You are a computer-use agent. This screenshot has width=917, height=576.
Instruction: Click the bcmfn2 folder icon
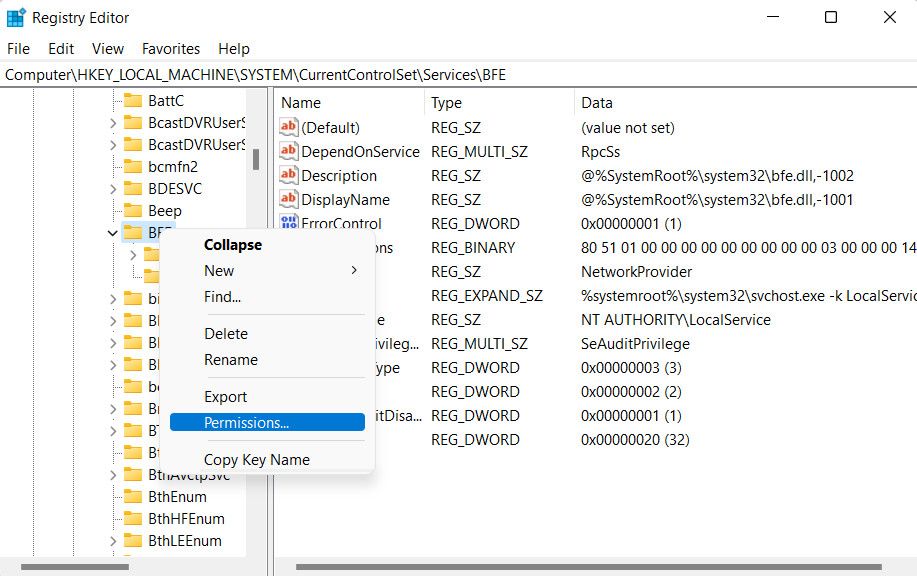(133, 167)
